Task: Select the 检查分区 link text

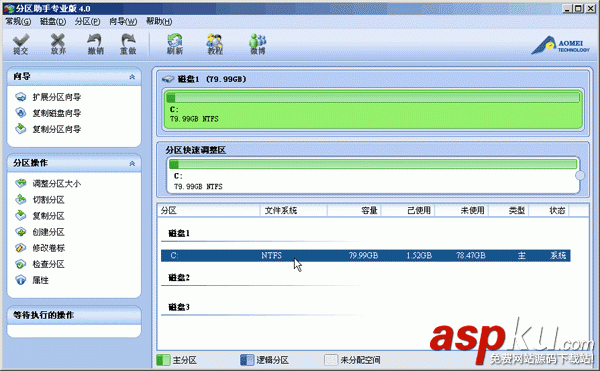Action: point(48,264)
